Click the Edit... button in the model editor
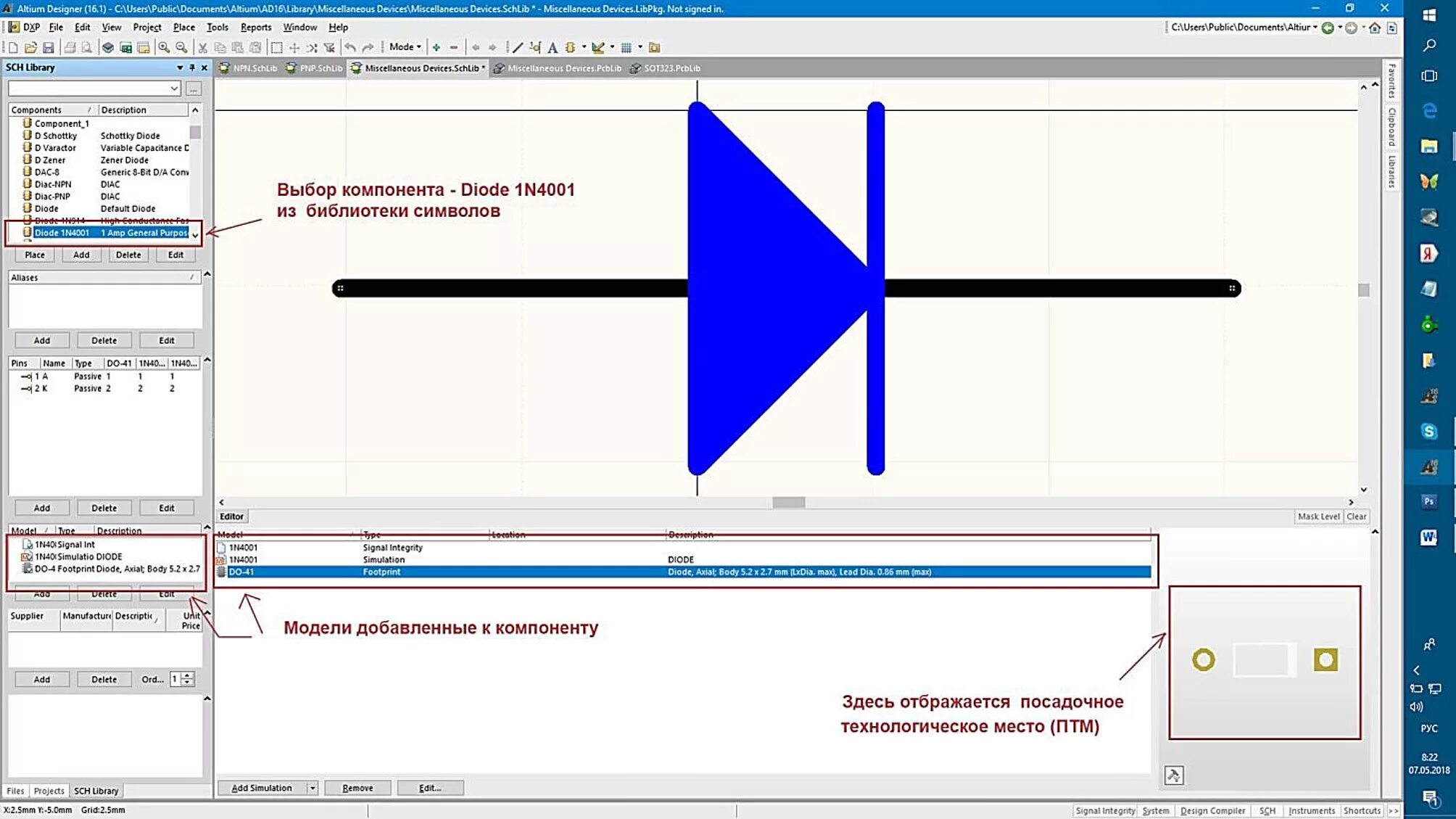Image resolution: width=1456 pixels, height=819 pixels. pyautogui.click(x=430, y=788)
